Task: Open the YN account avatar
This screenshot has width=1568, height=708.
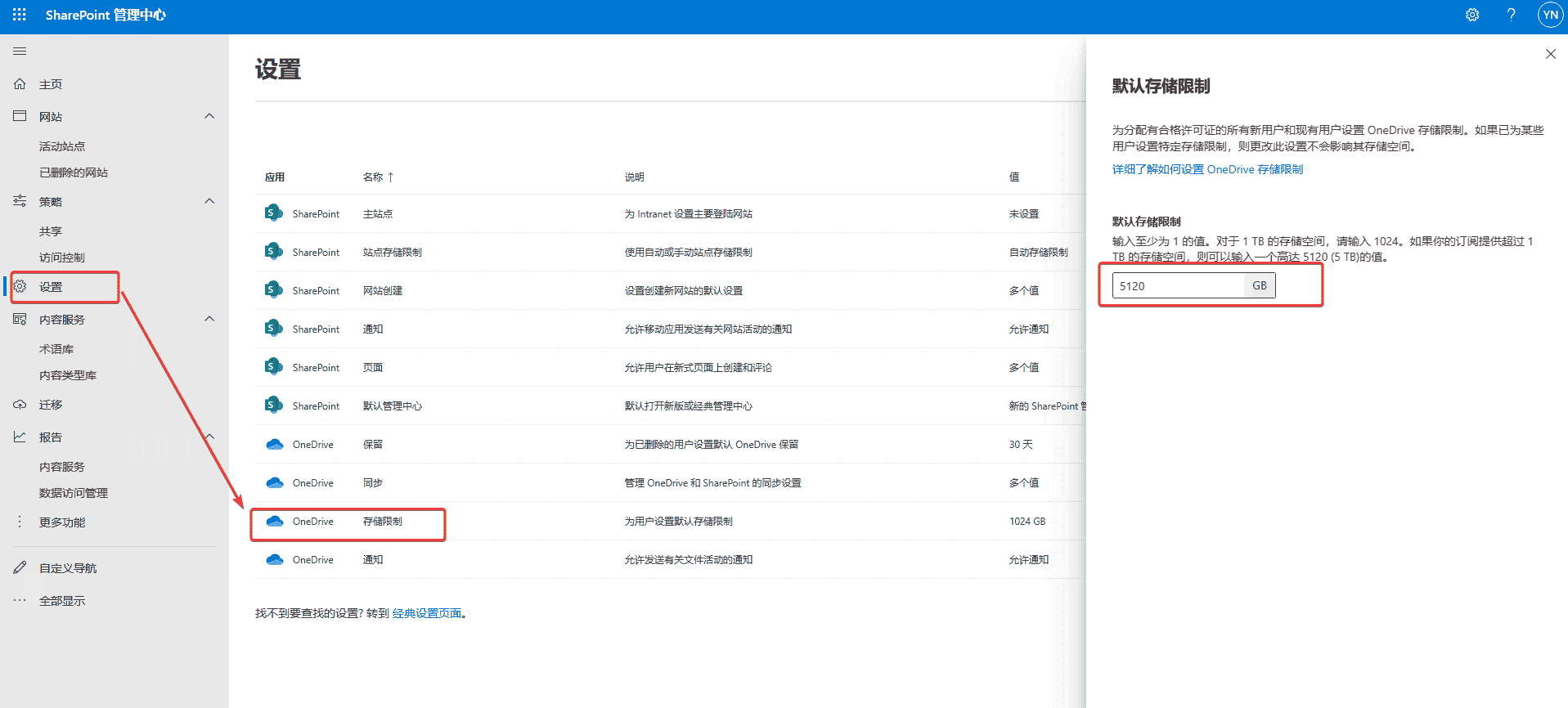Action: pyautogui.click(x=1550, y=15)
